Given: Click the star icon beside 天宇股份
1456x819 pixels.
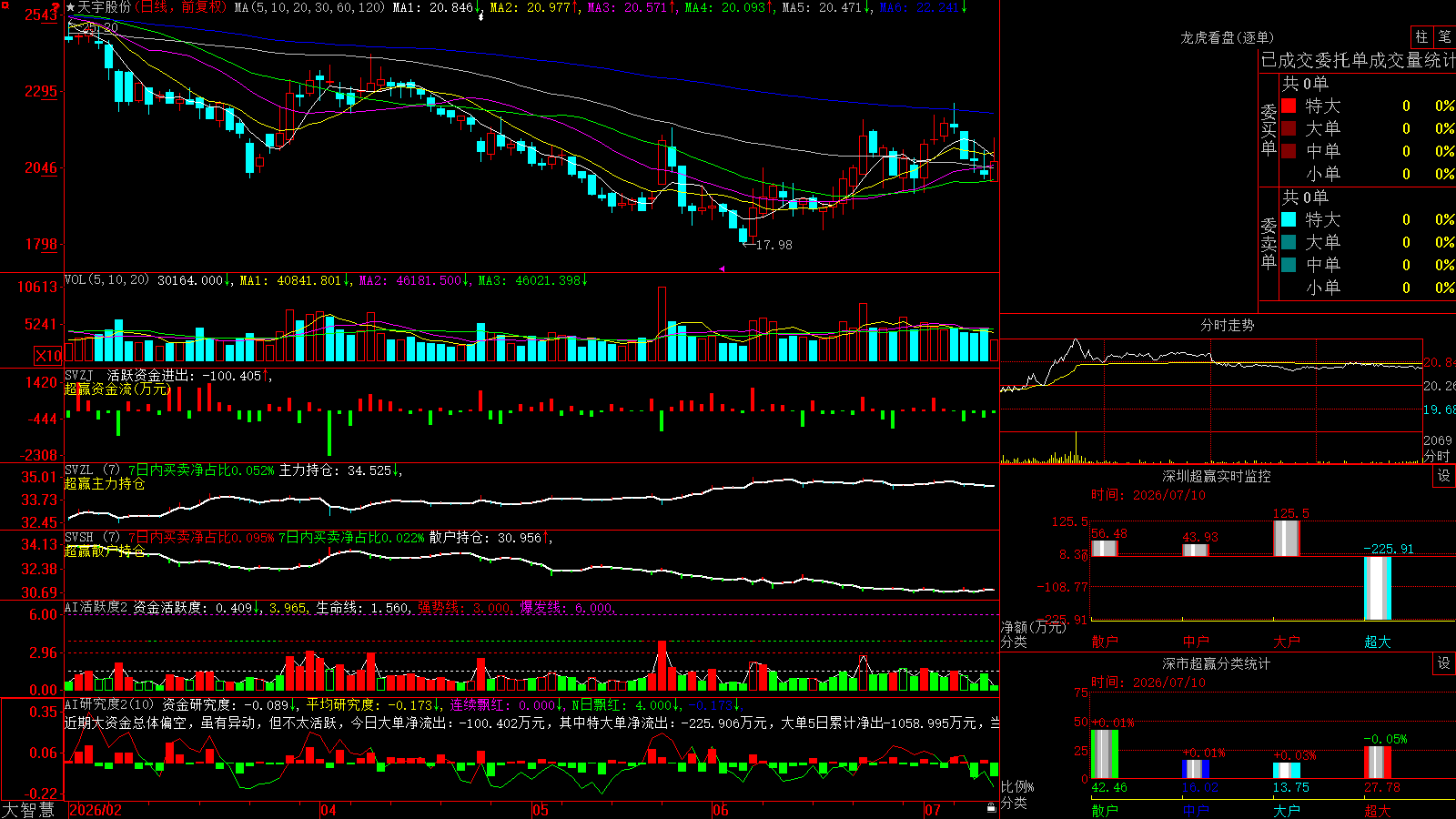Looking at the screenshot, I should [71, 7].
